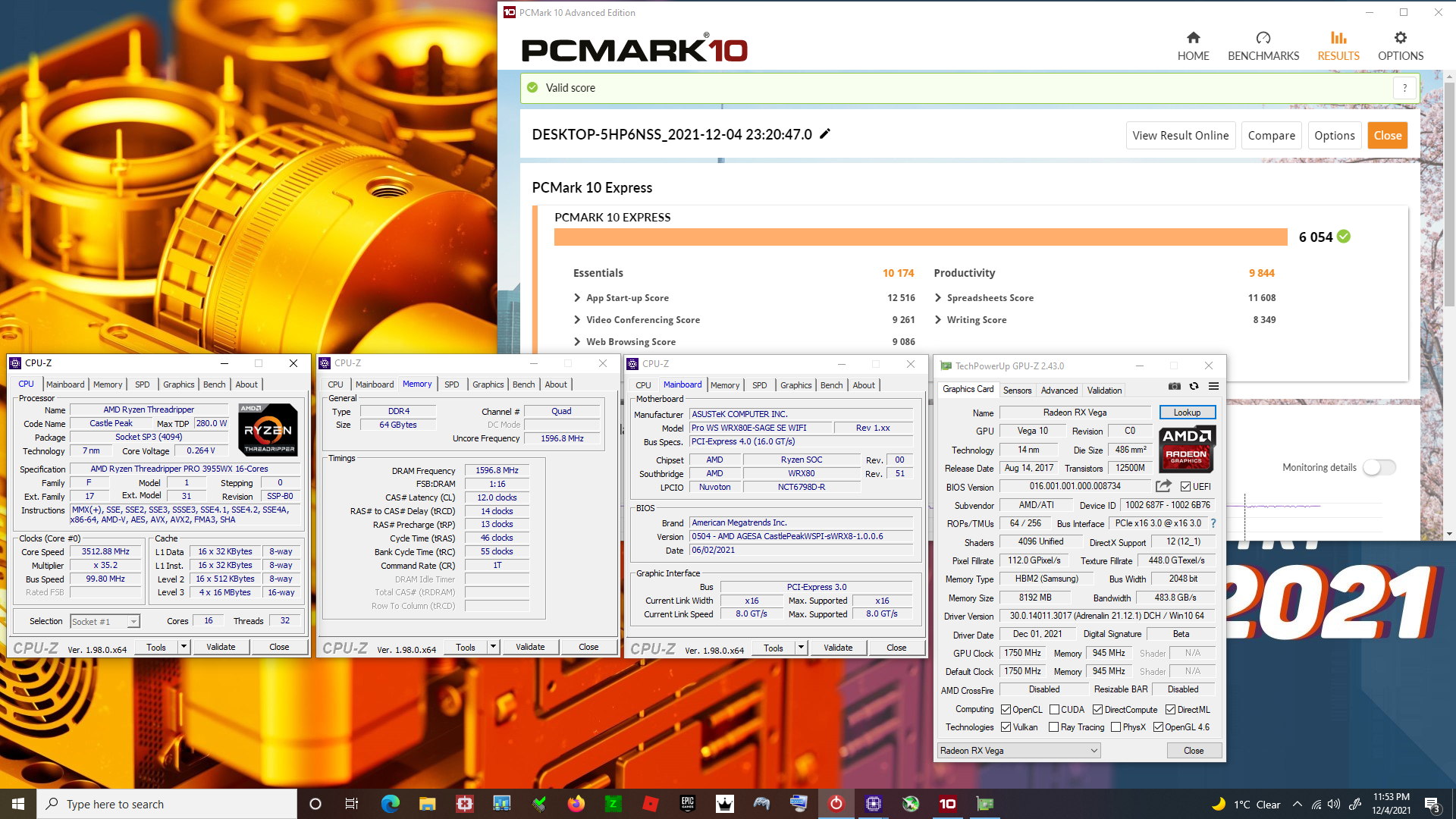
Task: Open Bench tab in CPU-Z Memory window
Action: (x=523, y=384)
